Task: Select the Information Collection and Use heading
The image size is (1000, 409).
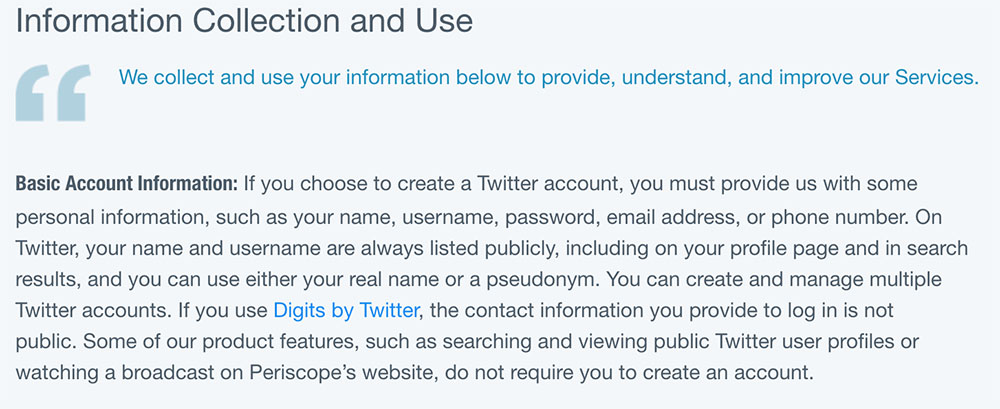Action: pyautogui.click(x=244, y=20)
